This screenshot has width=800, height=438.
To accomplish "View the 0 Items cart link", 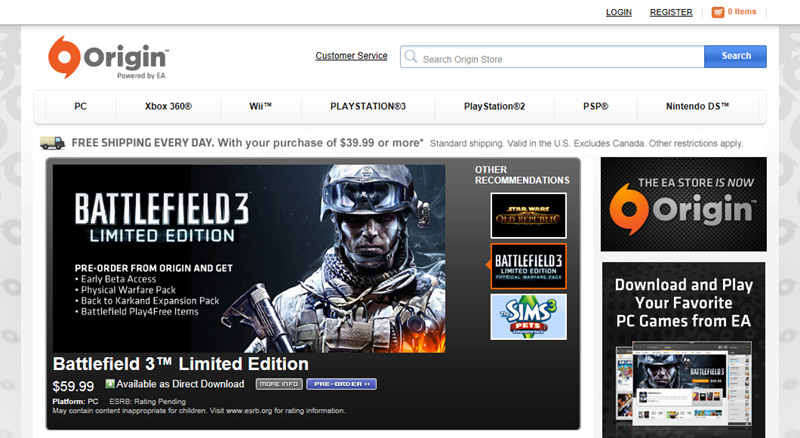I will 742,12.
